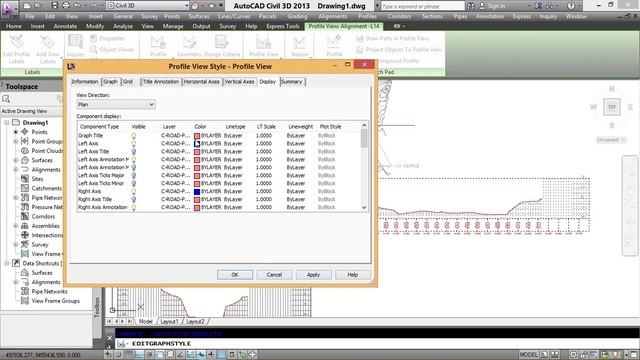This screenshot has width=640, height=360.
Task: Click the Help button in the dialog
Action: pyautogui.click(x=353, y=275)
